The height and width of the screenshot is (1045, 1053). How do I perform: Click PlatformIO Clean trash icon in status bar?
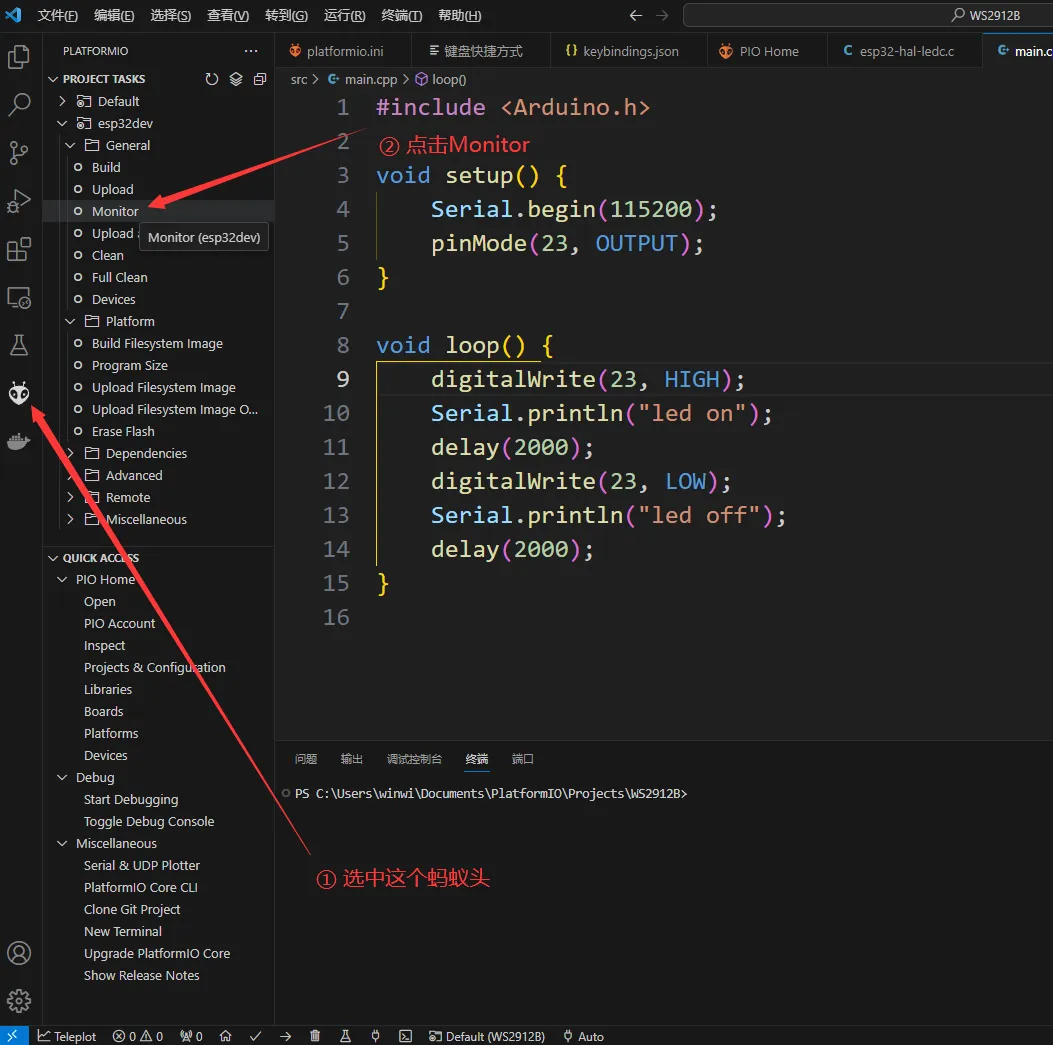(x=315, y=1036)
